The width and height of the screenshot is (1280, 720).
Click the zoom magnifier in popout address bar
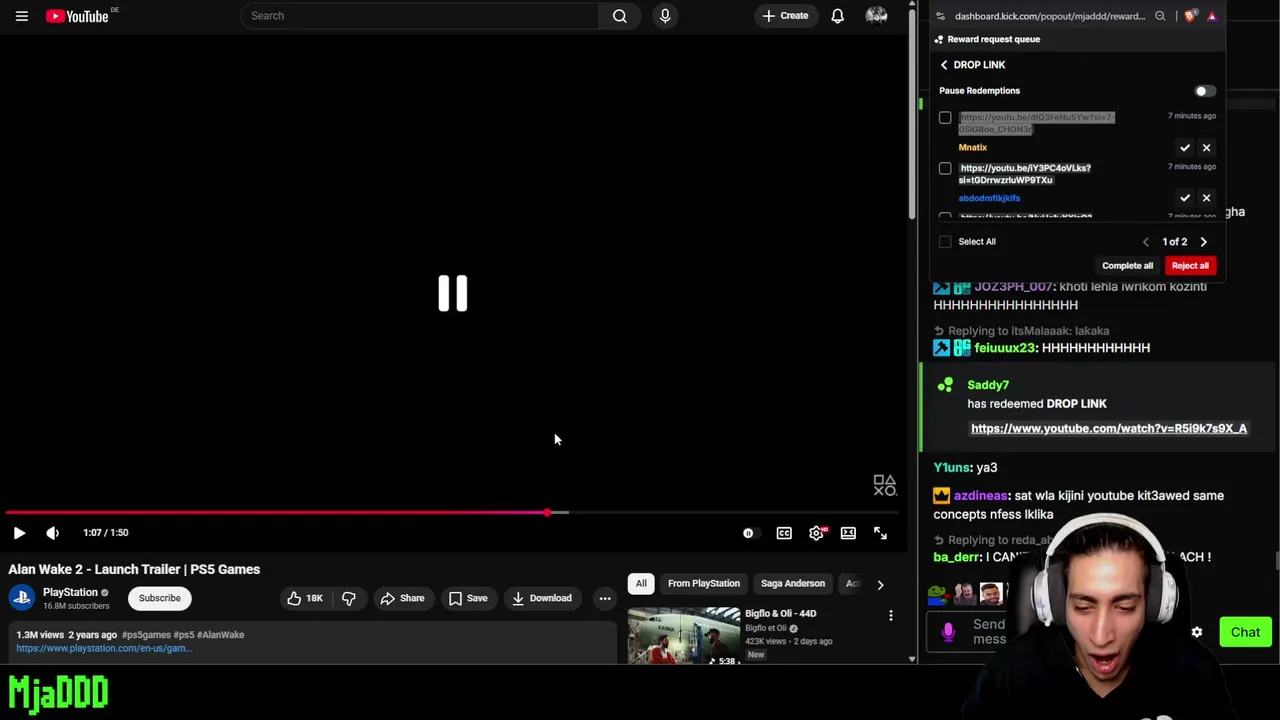(x=1160, y=16)
